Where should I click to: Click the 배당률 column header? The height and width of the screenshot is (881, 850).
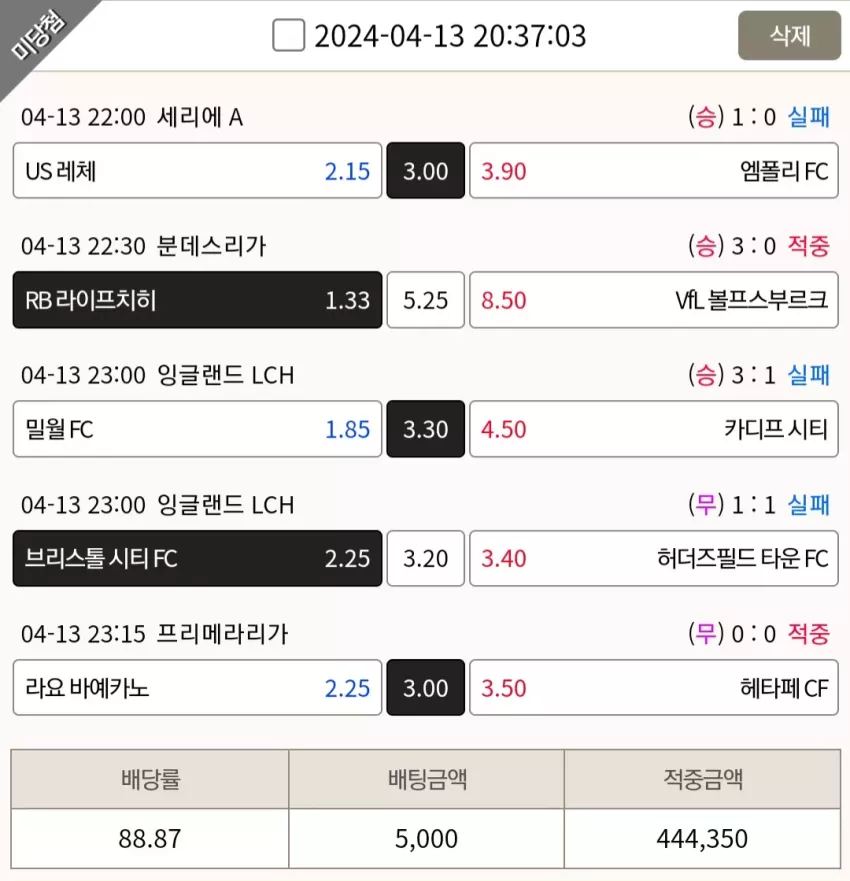click(150, 779)
